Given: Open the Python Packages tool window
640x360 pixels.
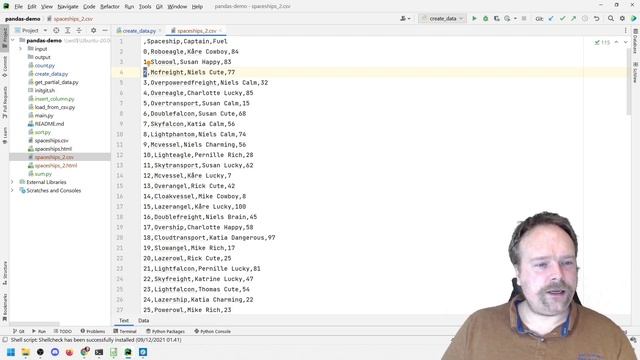Looking at the screenshot, I should tap(165, 331).
